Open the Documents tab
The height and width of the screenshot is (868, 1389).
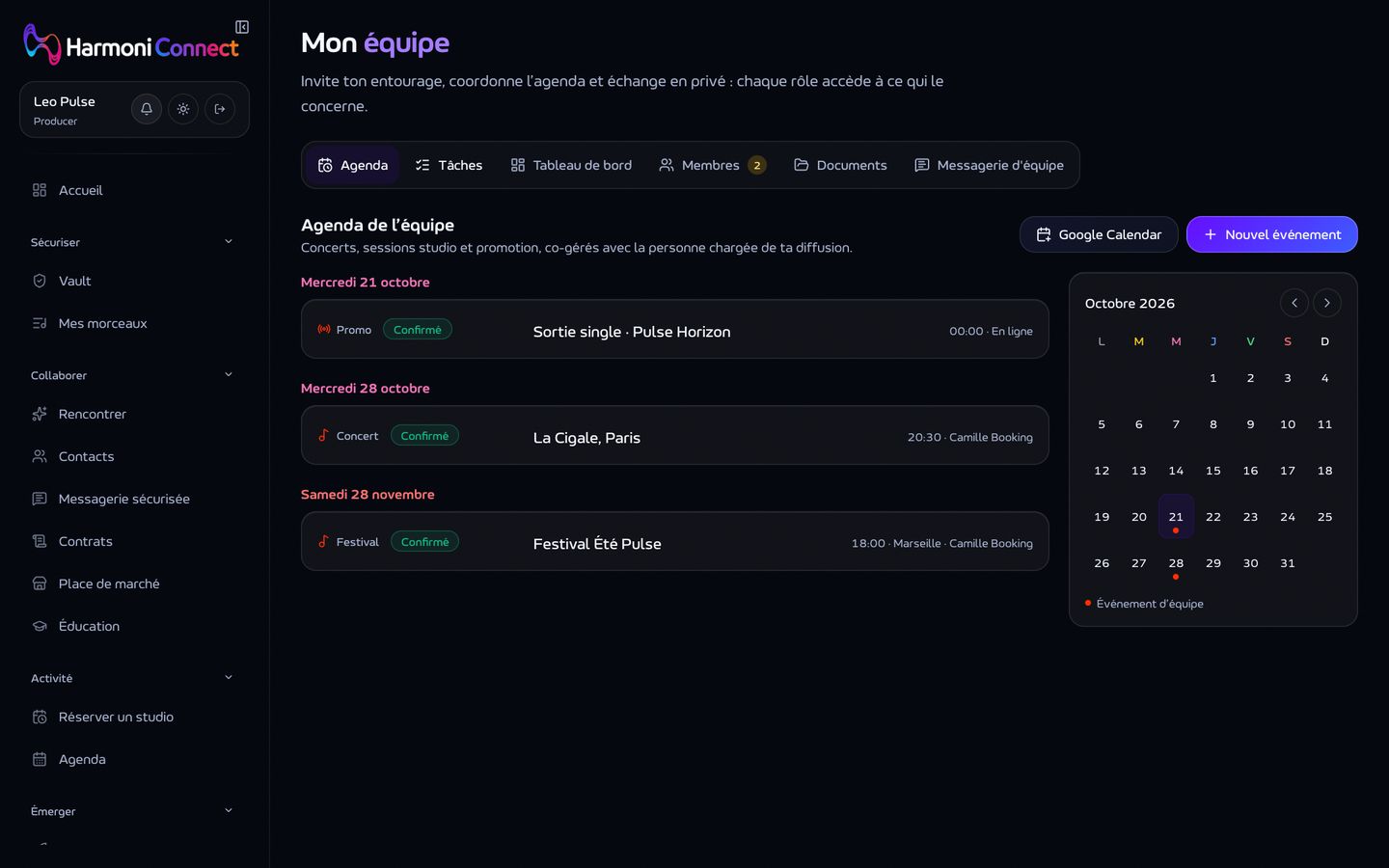pyautogui.click(x=840, y=165)
